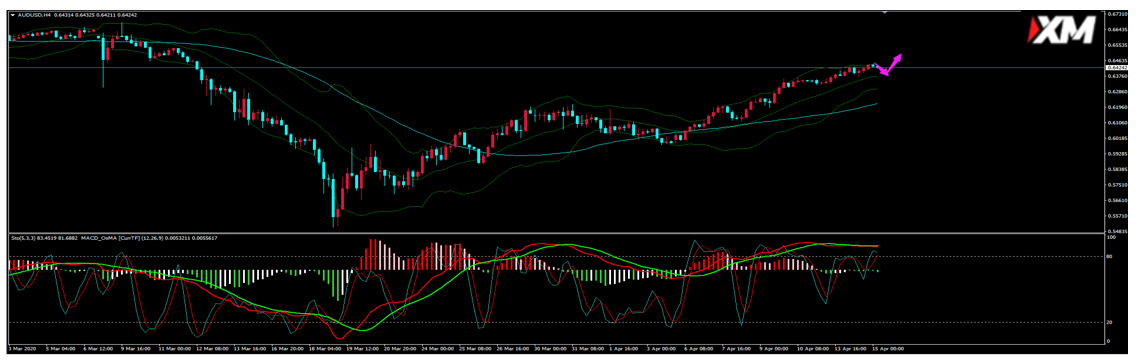Open the AUDUSD,H4 chart dropdown triangle

pos(12,14)
